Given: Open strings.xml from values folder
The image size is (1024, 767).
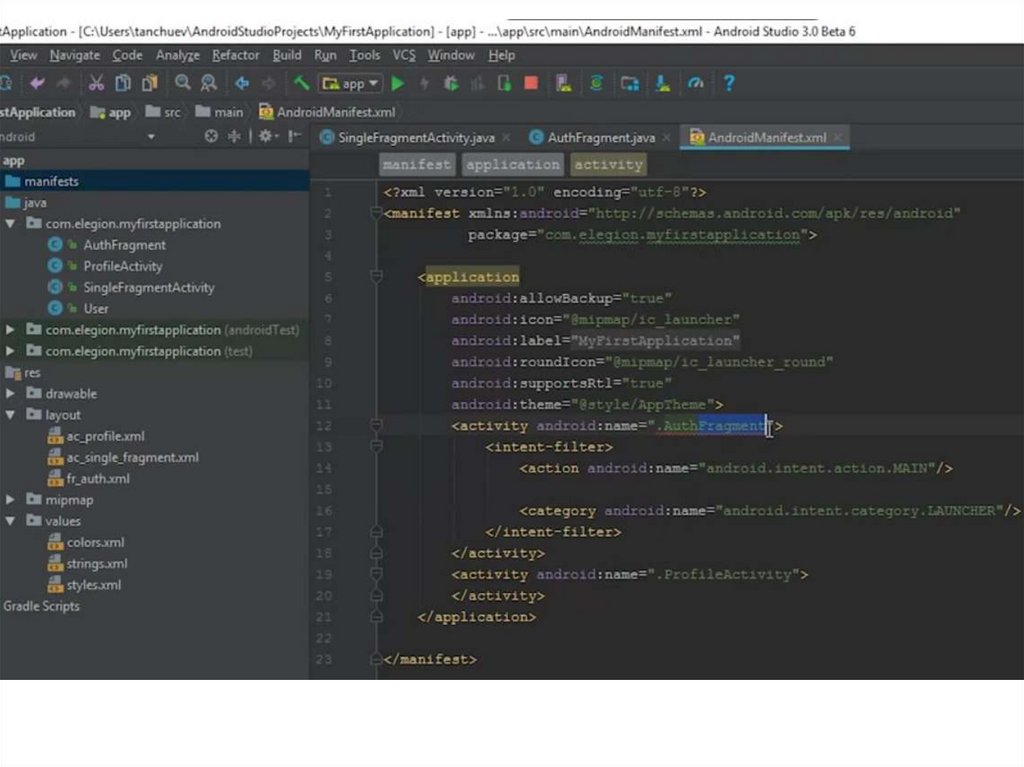Looking at the screenshot, I should [x=97, y=564].
